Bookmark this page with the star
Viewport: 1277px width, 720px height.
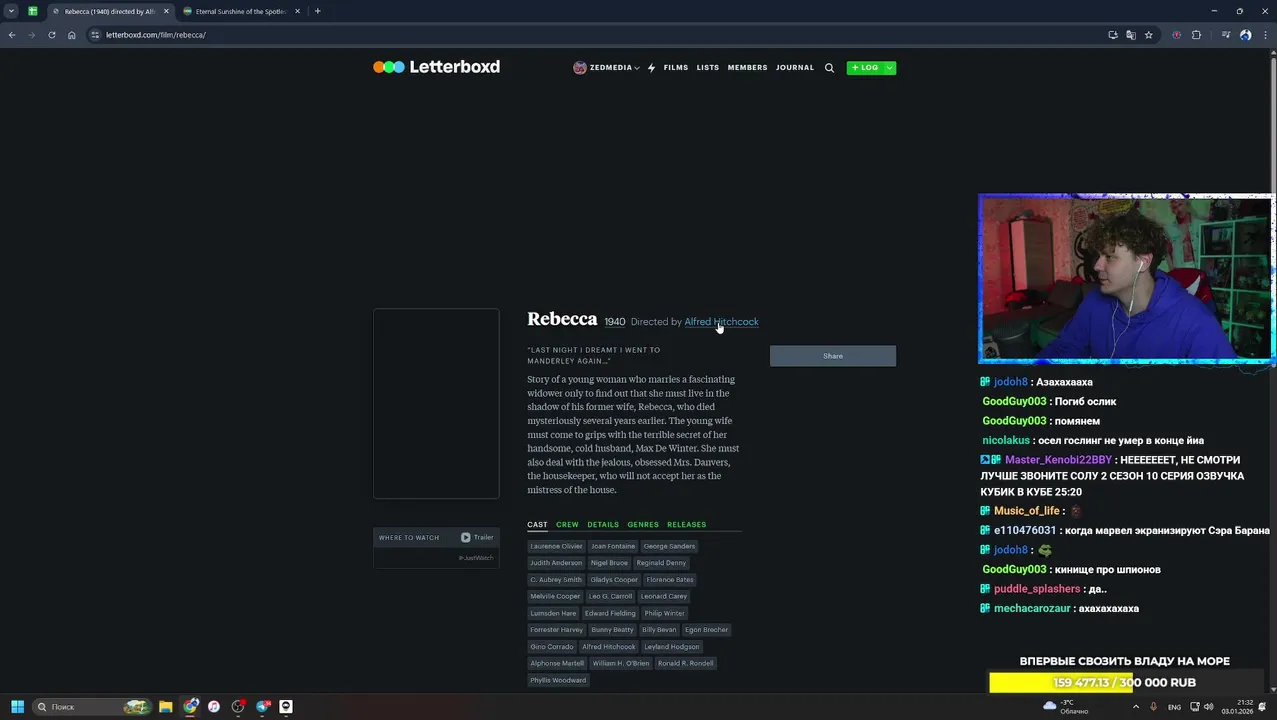pyautogui.click(x=1149, y=35)
